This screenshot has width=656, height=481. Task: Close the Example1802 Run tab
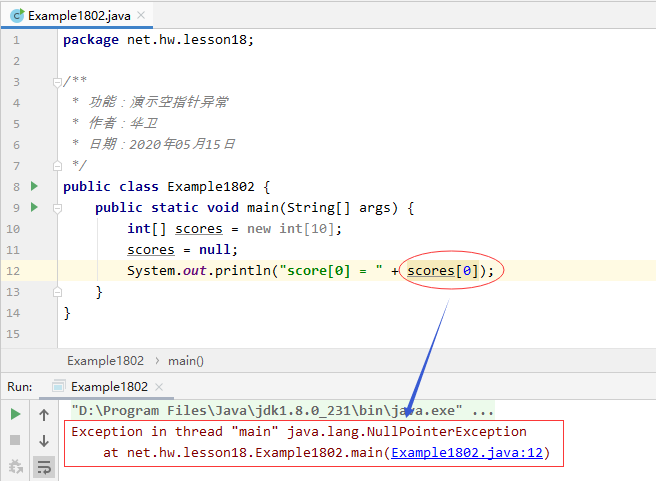click(x=159, y=387)
